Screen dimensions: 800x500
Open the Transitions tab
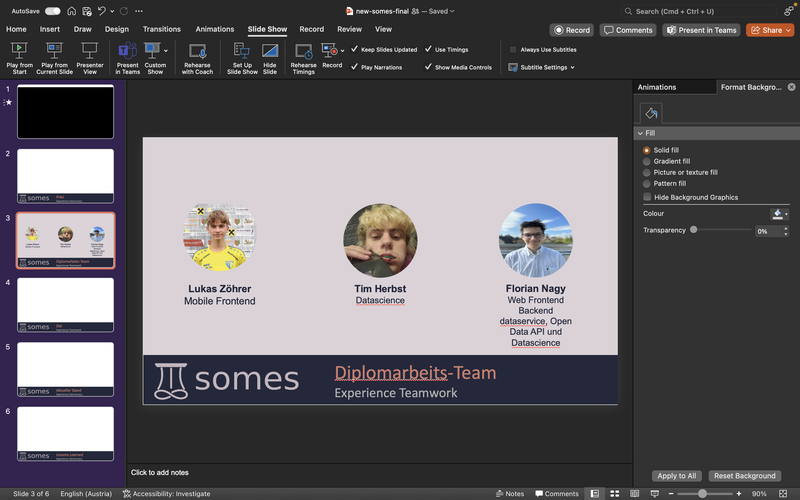coord(162,29)
